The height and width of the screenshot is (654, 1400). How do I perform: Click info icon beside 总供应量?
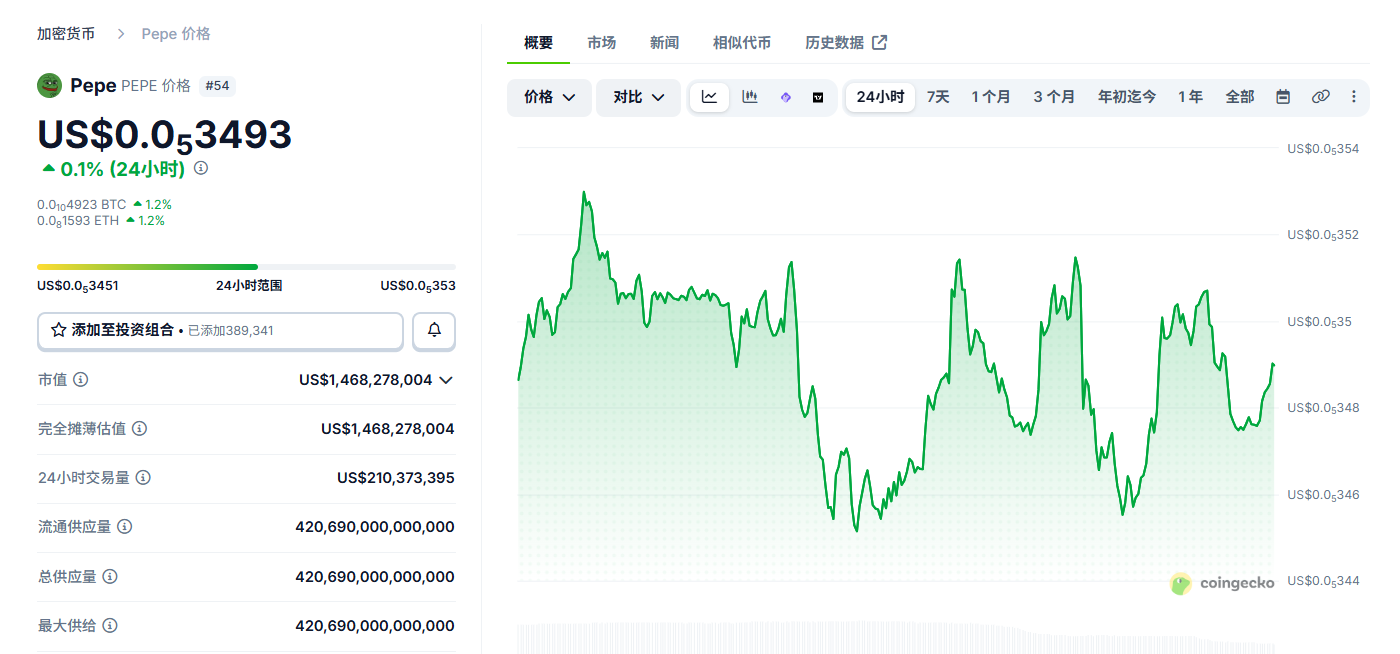point(110,576)
